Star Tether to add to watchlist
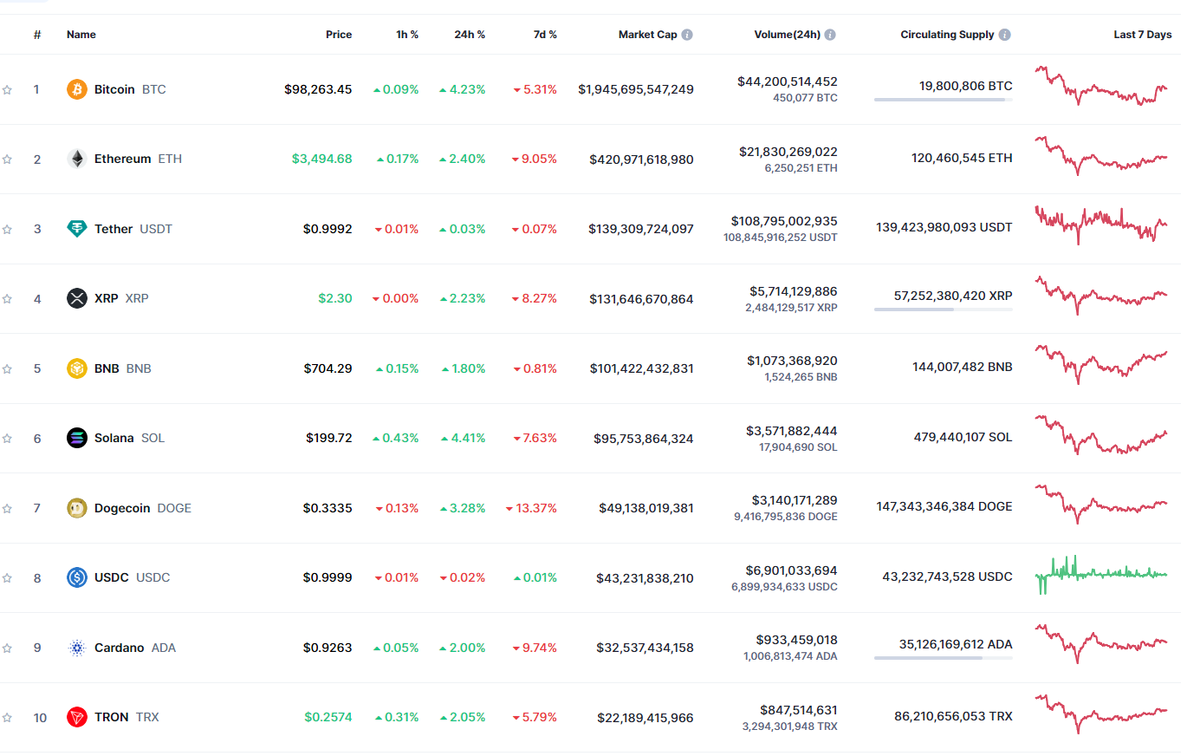This screenshot has height=756, width=1200. tap(8, 229)
